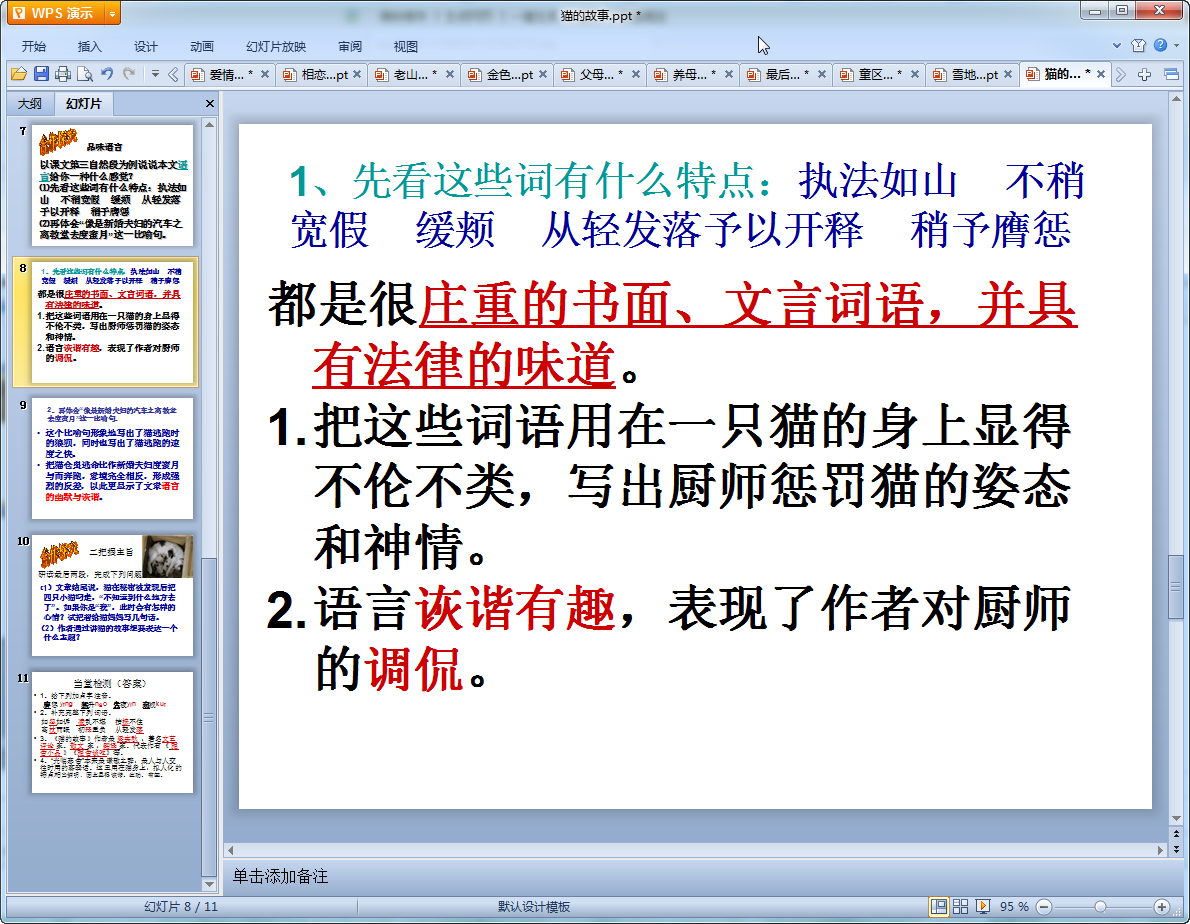Image resolution: width=1190 pixels, height=924 pixels.
Task: Collapse the ribbon with the chevron near the shirt icon
Action: pos(1116,46)
